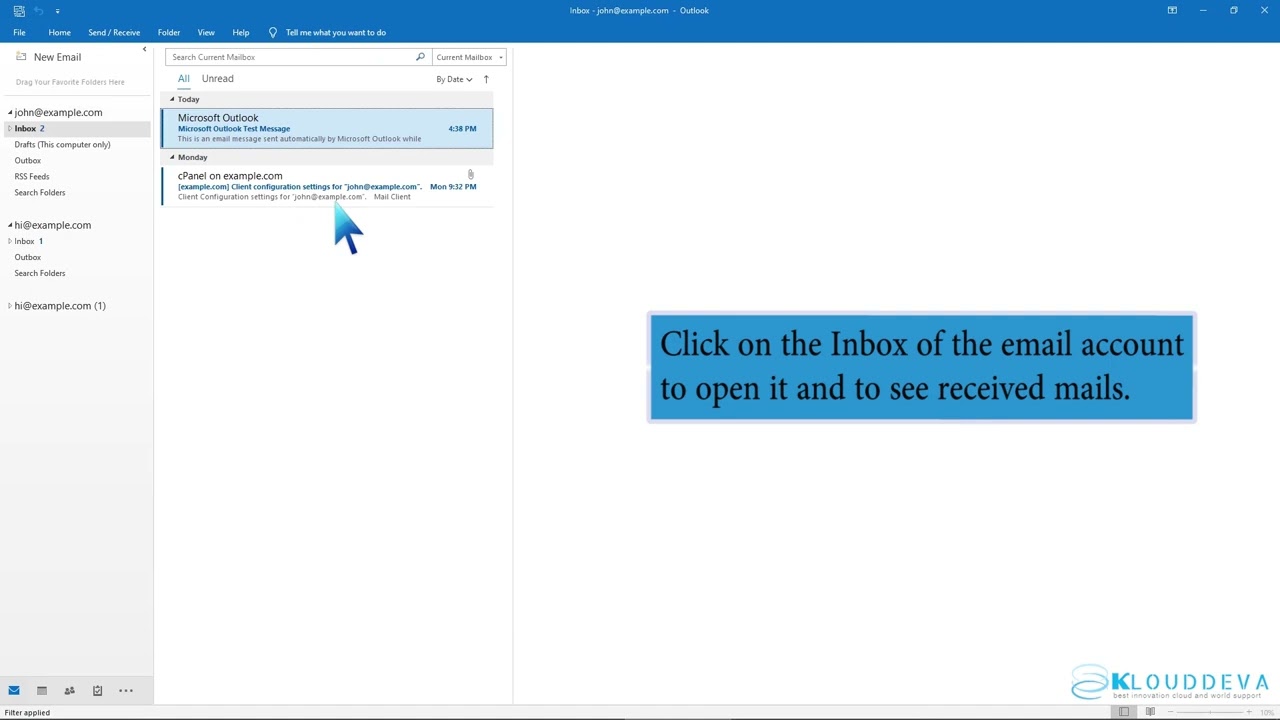Open the Folder ribbon tab

(169, 32)
